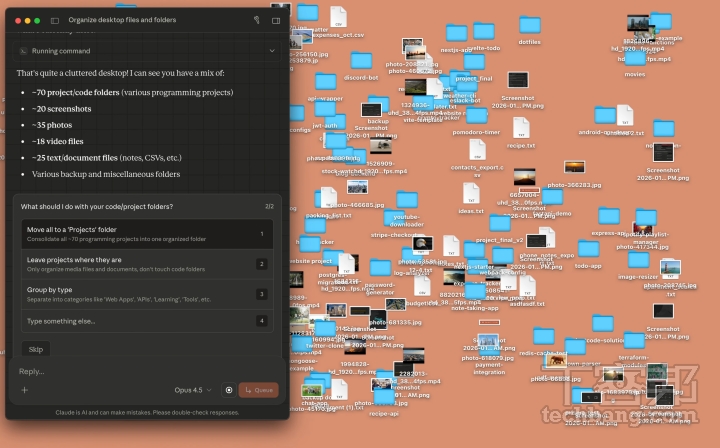Click the 2/2 question page indicator
720x448 pixels.
[270, 207]
